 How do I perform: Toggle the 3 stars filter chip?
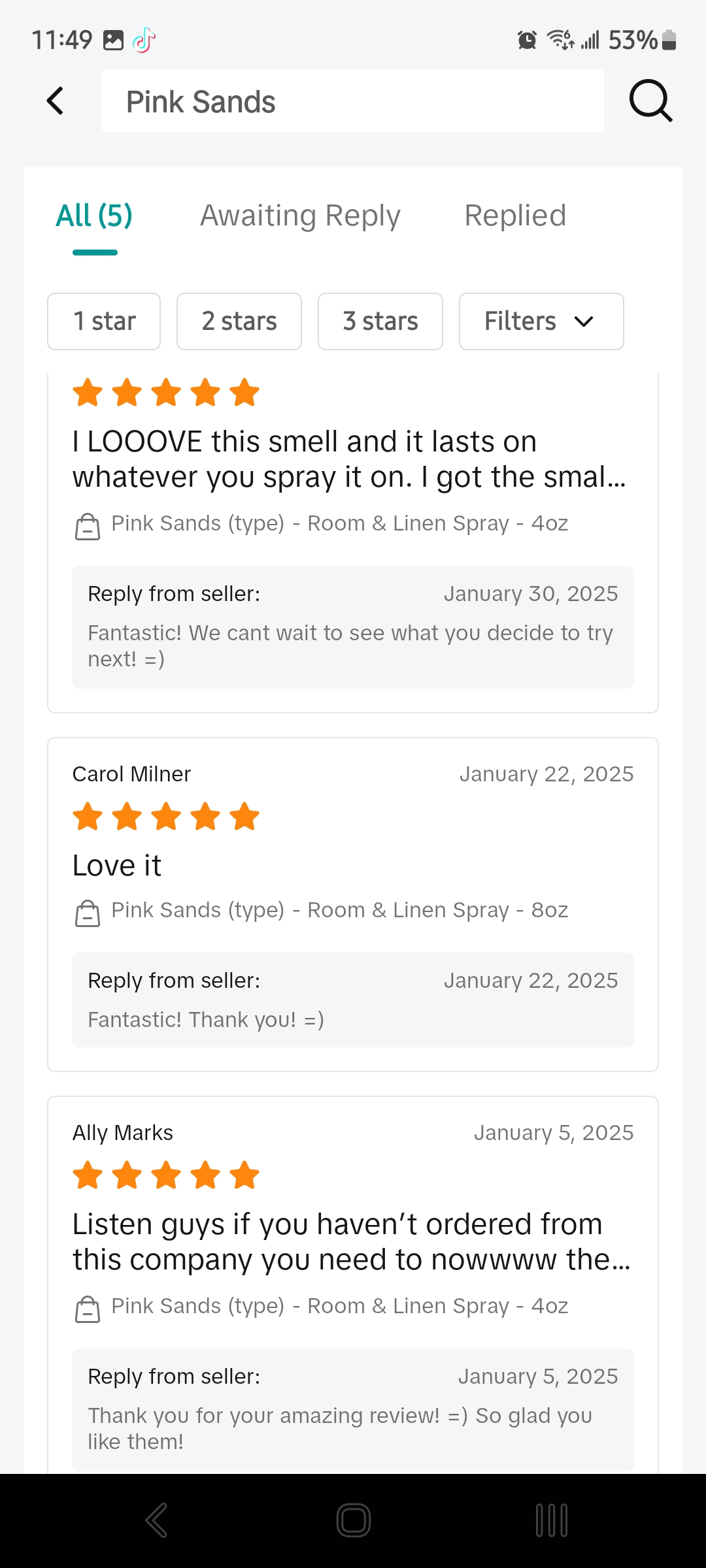380,321
